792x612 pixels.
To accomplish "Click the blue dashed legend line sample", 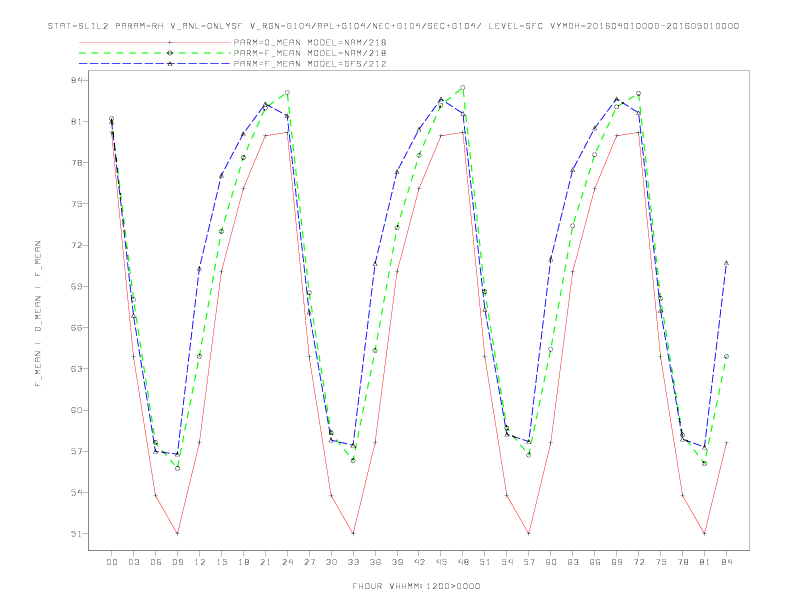I will [155, 64].
